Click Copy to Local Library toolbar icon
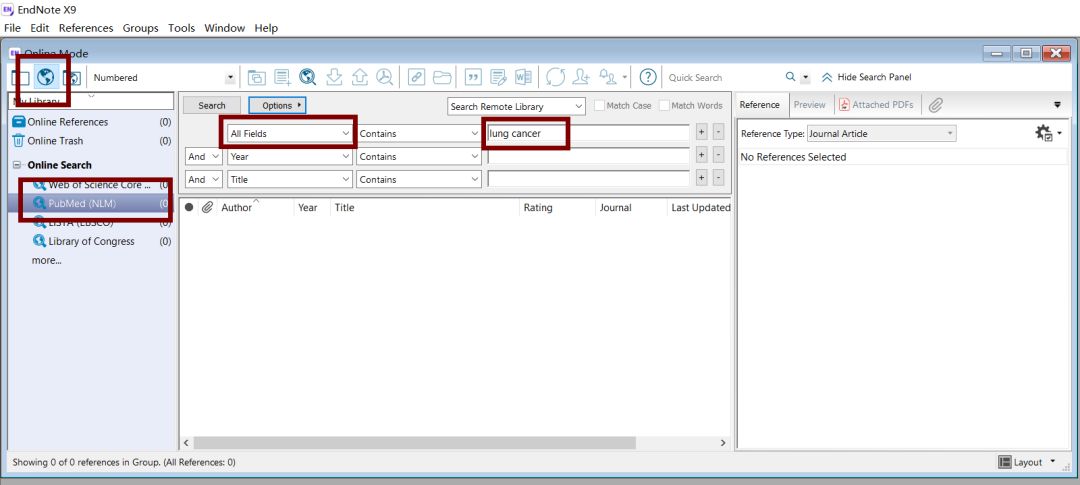 pos(256,77)
